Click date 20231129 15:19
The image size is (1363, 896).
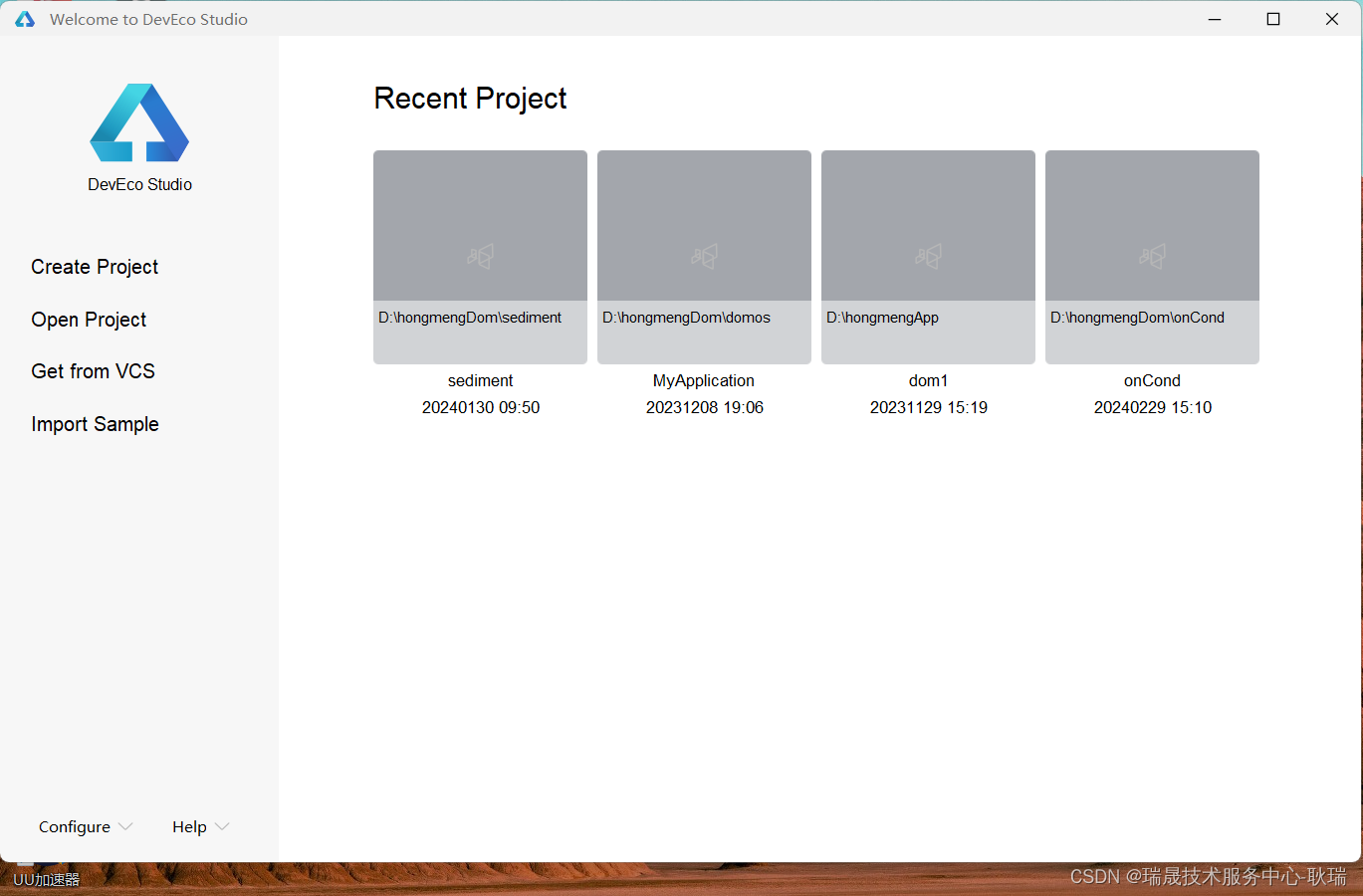click(929, 407)
